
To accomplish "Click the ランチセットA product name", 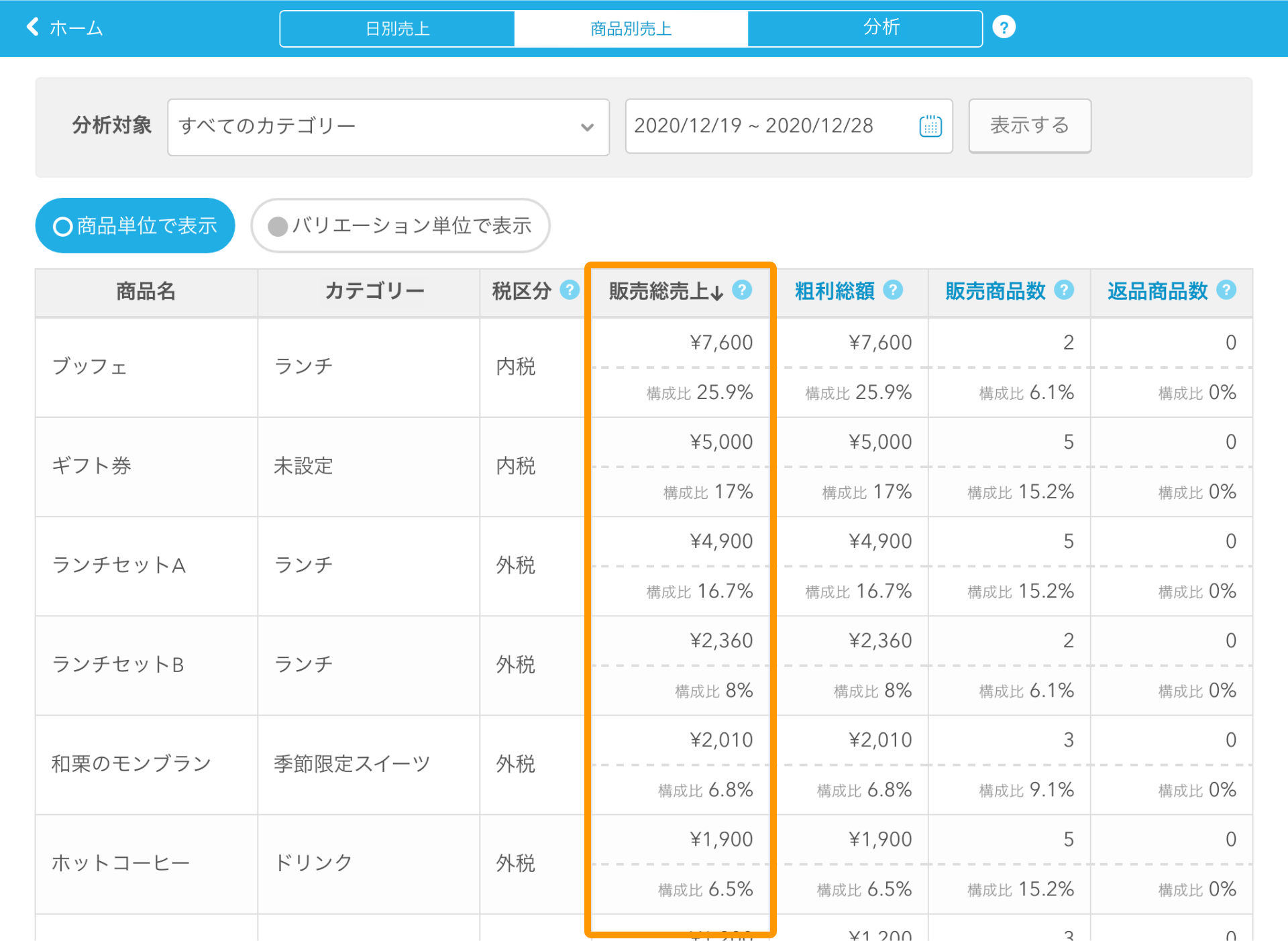I will tap(119, 565).
